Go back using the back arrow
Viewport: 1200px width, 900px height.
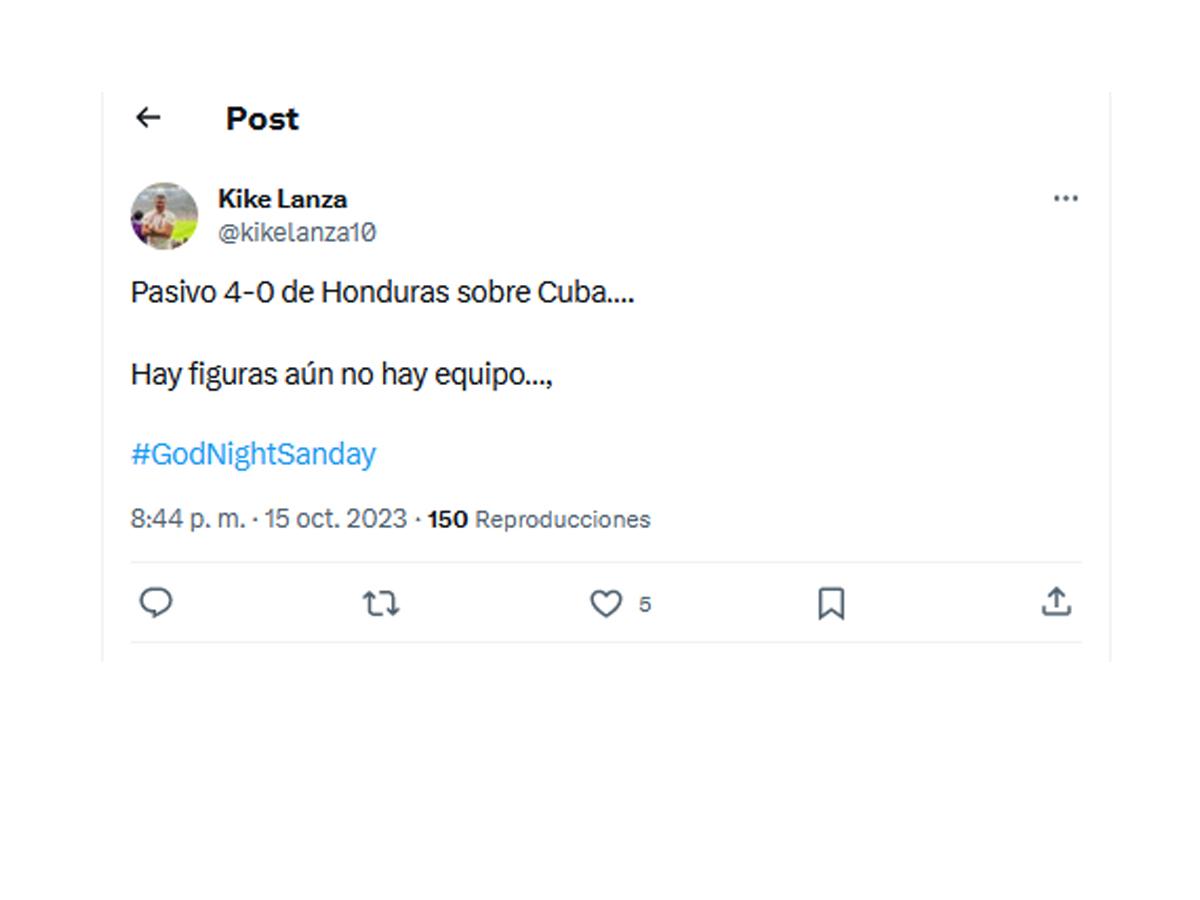click(x=148, y=117)
